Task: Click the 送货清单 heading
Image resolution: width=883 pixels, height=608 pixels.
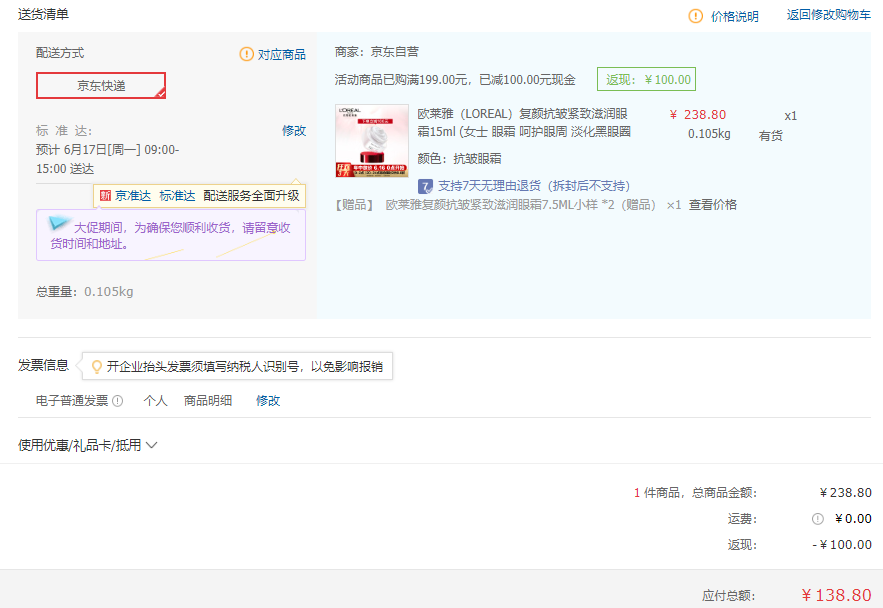Action: pos(43,15)
